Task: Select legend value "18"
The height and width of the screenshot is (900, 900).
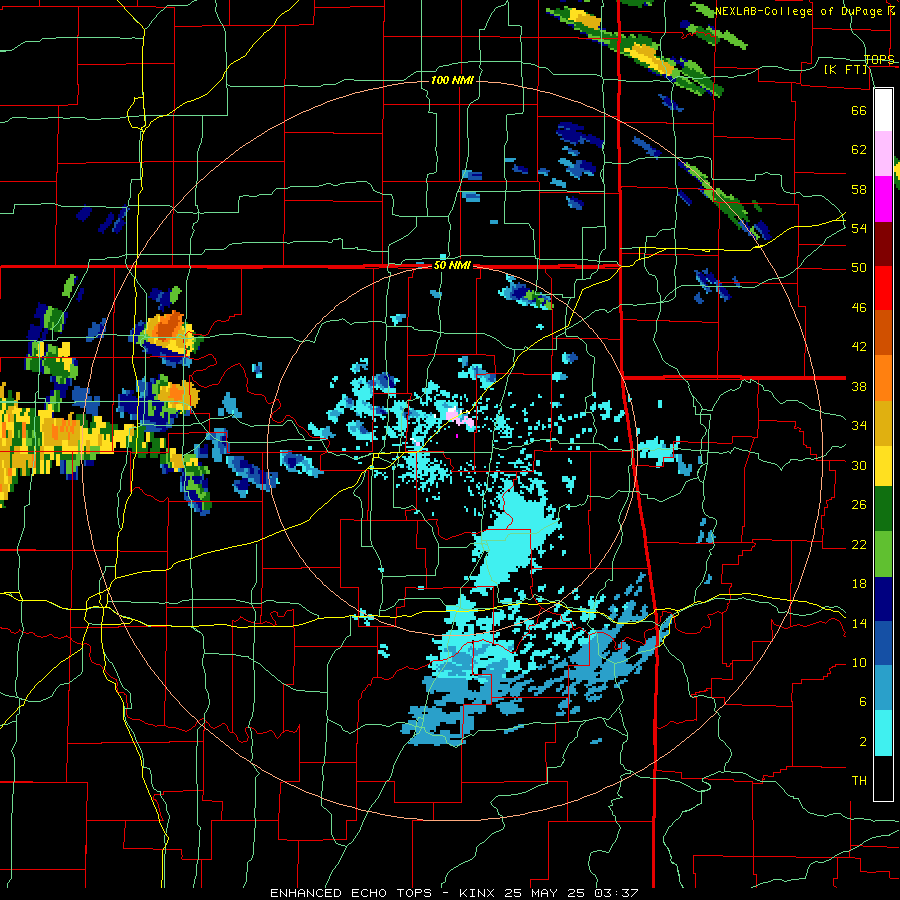Action: (859, 584)
